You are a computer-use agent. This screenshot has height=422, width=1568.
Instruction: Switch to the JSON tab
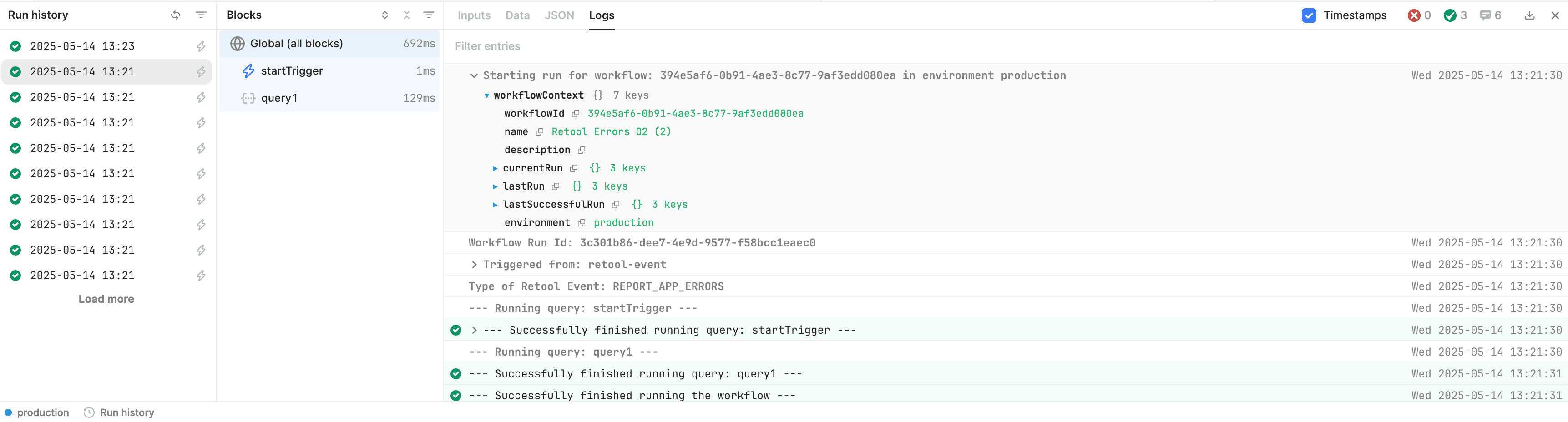[559, 15]
